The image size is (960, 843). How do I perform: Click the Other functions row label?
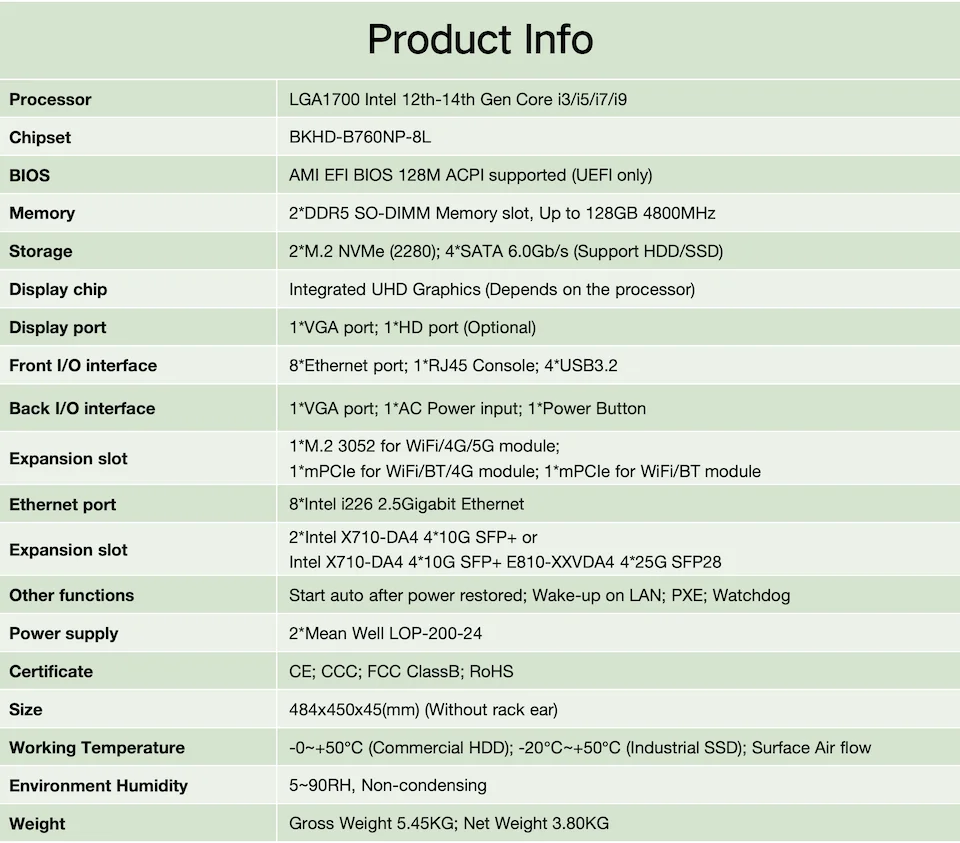71,595
